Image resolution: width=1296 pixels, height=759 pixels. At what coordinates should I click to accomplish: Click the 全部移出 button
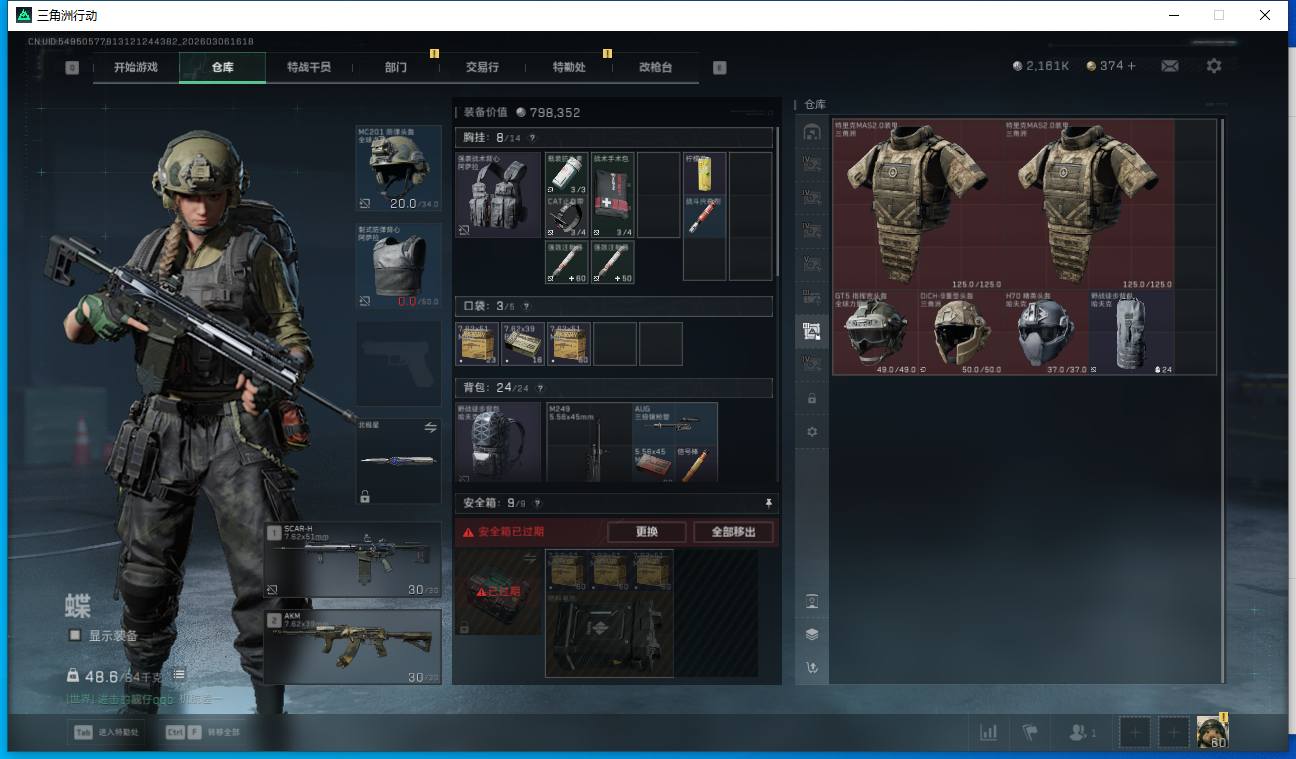tap(733, 532)
